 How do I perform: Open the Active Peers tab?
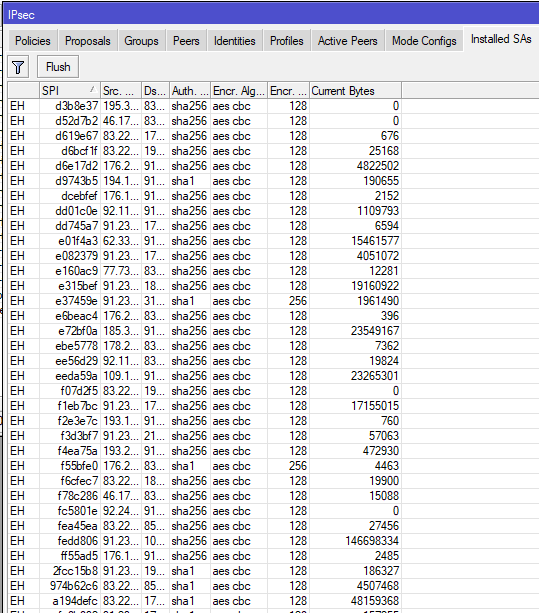pos(347,41)
